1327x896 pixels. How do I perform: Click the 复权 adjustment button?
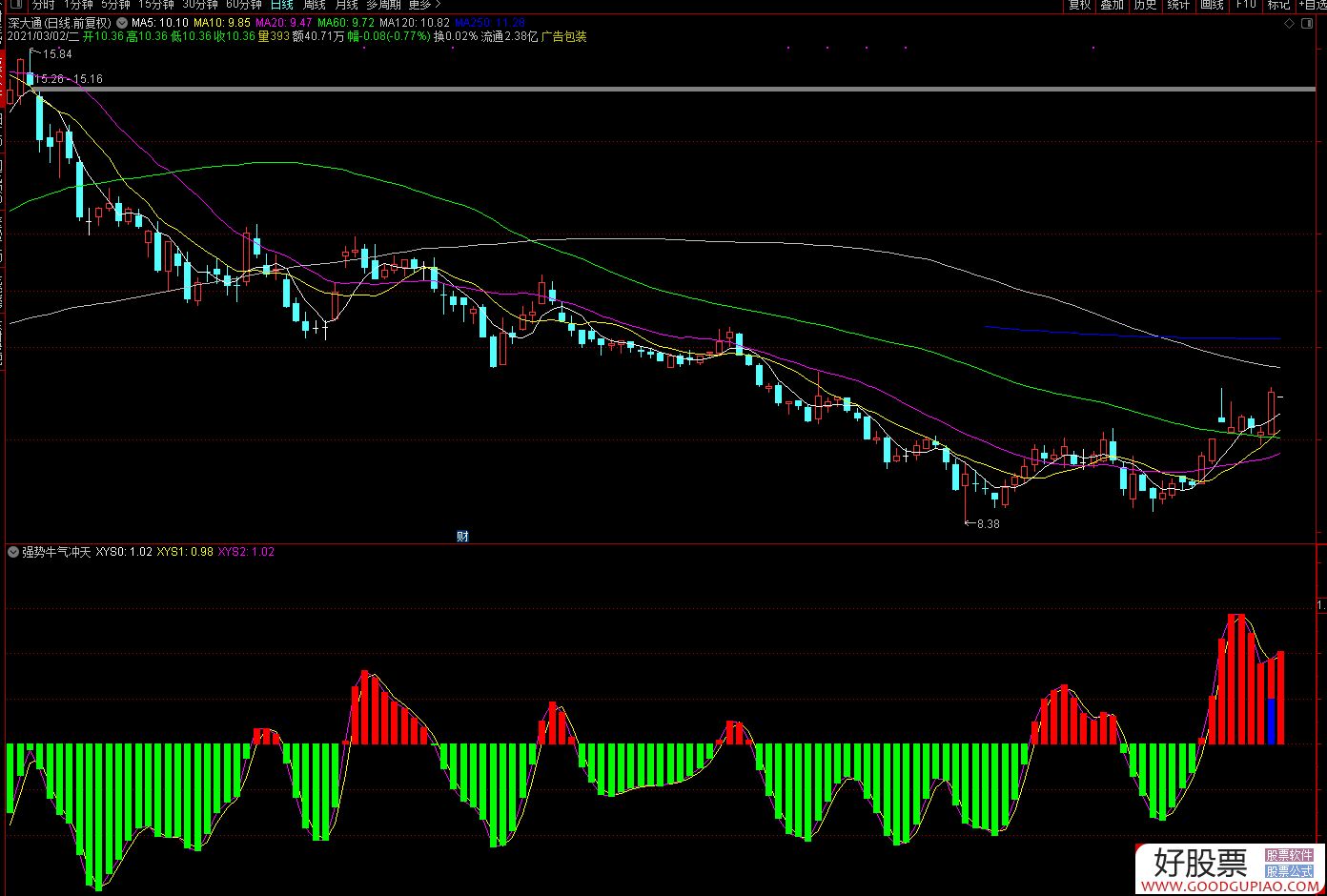pyautogui.click(x=1079, y=5)
